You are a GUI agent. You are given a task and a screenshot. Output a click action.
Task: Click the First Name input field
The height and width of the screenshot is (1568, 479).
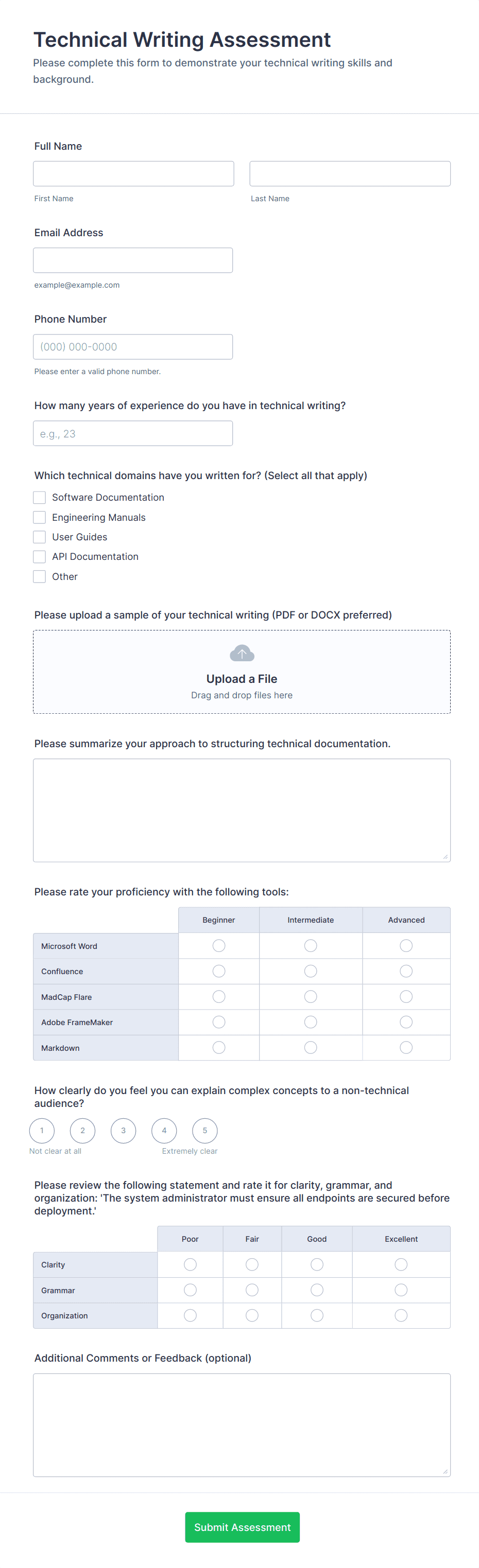point(133,173)
